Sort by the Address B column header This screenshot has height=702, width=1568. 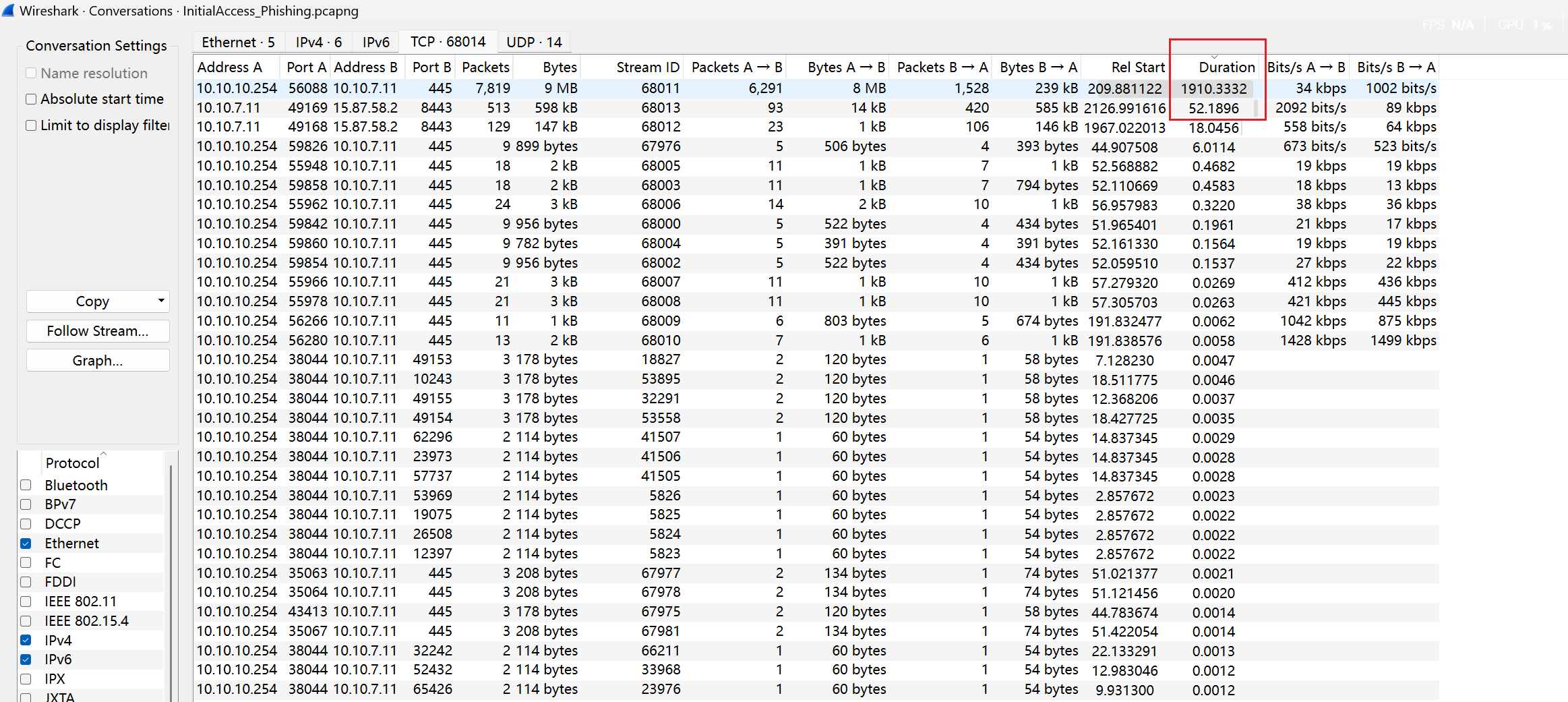click(366, 67)
